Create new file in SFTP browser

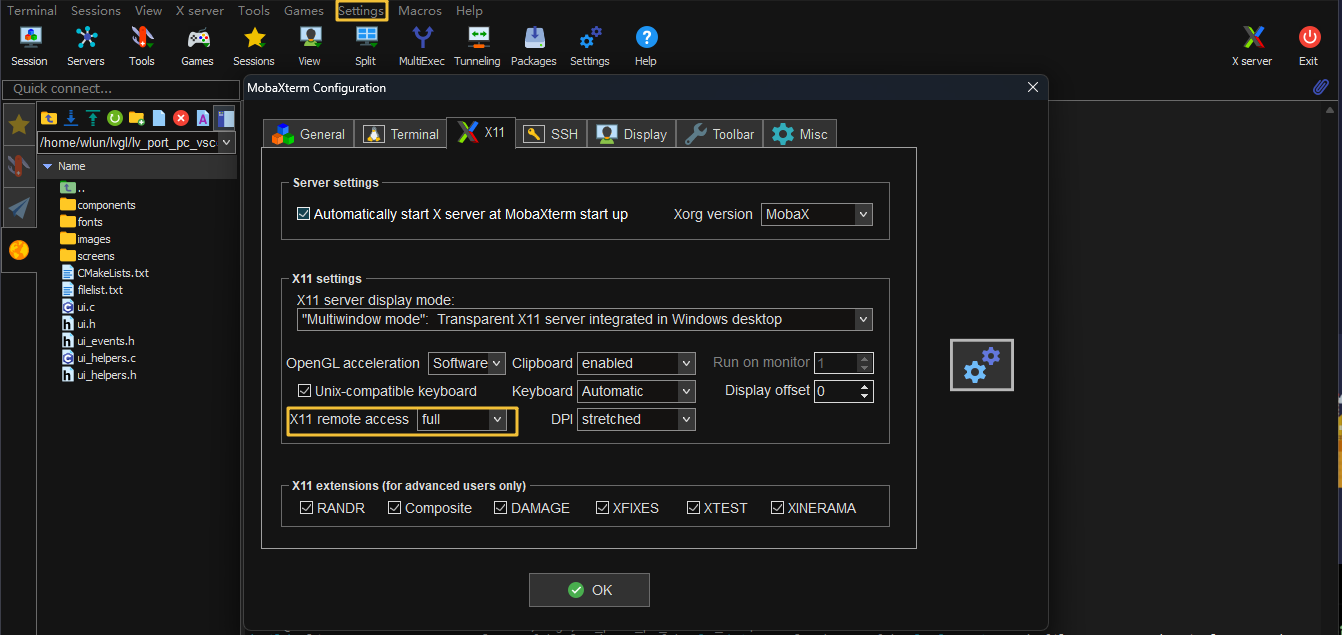159,118
